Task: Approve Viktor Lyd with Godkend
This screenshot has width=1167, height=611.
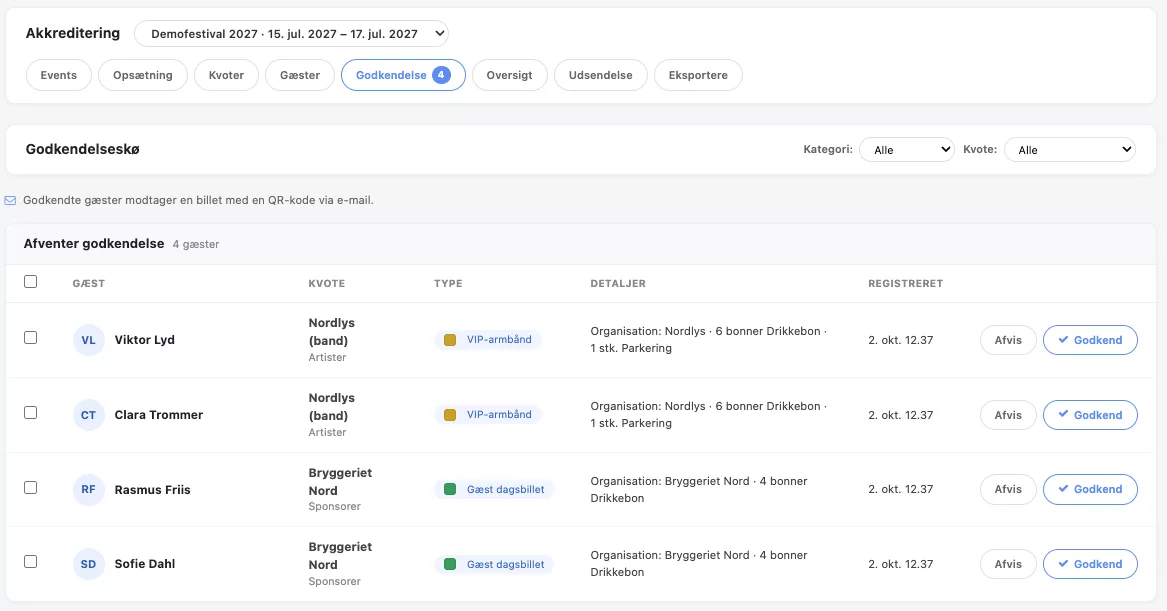Action: [x=1090, y=340]
